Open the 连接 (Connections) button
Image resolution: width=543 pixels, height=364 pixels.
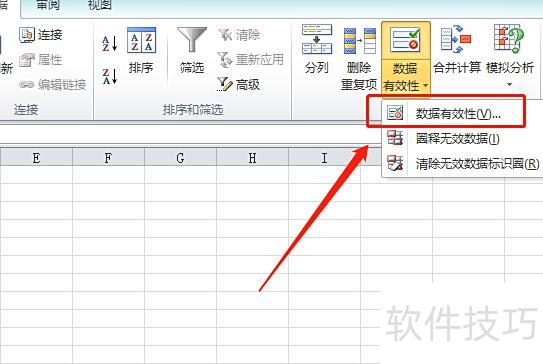point(41,35)
